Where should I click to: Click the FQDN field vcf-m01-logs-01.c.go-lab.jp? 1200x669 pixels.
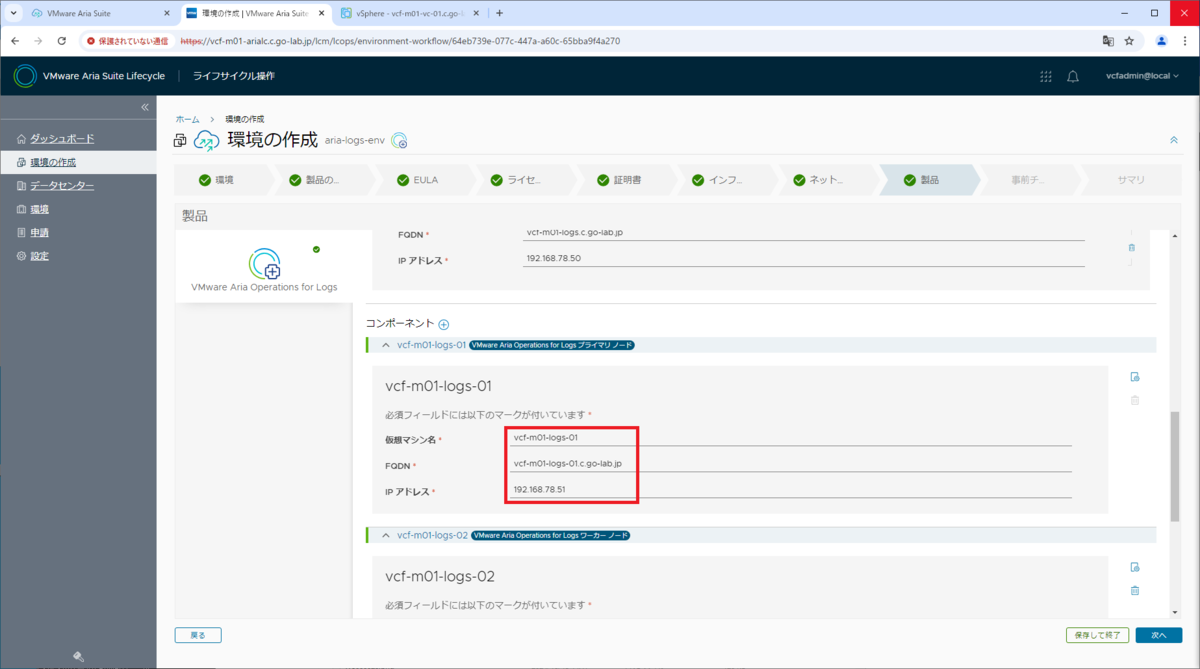(791, 464)
